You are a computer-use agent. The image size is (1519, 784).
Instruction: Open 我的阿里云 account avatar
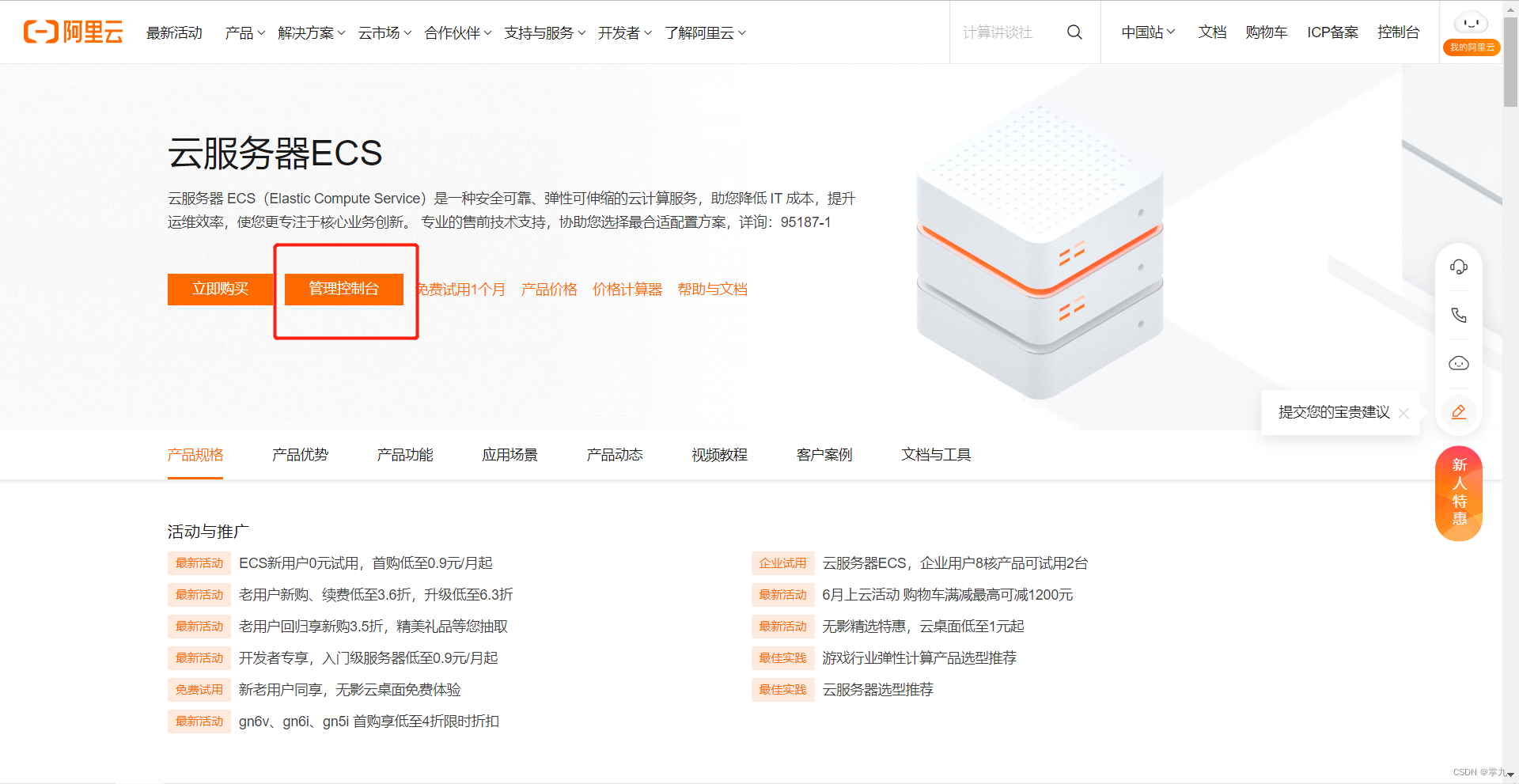point(1471,24)
